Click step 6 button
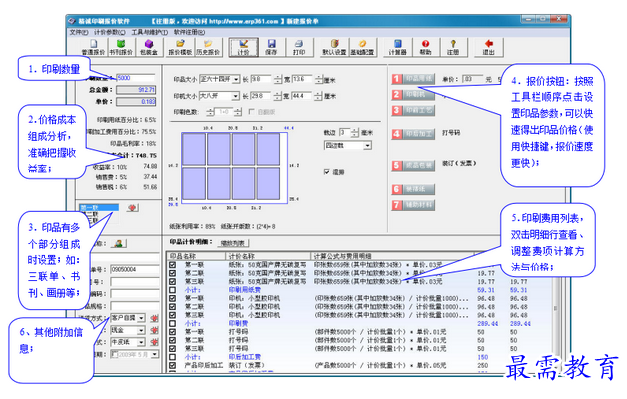Image resolution: width=627 pixels, height=399 pixels. tap(413, 189)
